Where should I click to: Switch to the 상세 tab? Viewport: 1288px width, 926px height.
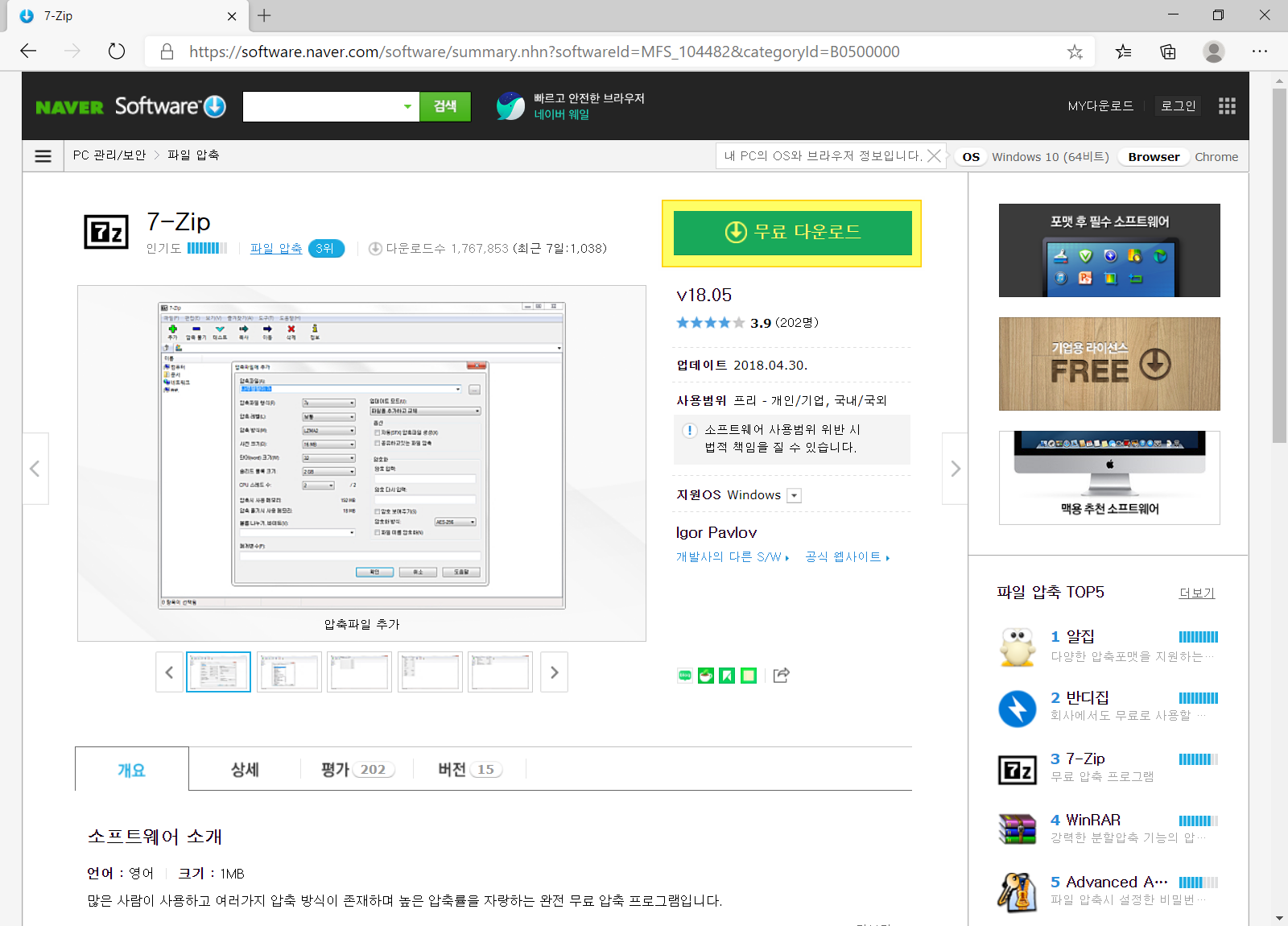coord(245,770)
